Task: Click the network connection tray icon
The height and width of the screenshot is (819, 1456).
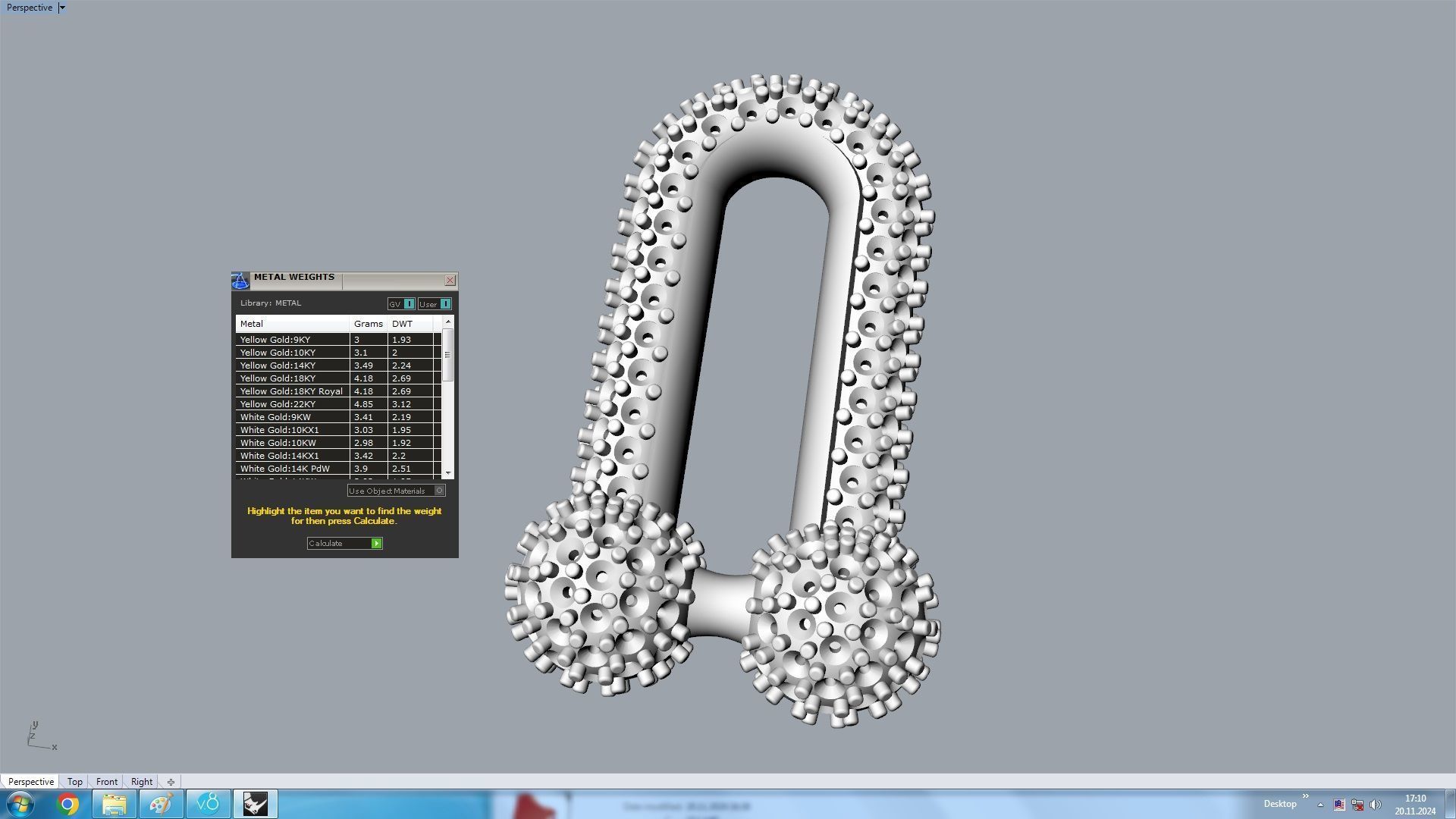Action: coord(1357,805)
